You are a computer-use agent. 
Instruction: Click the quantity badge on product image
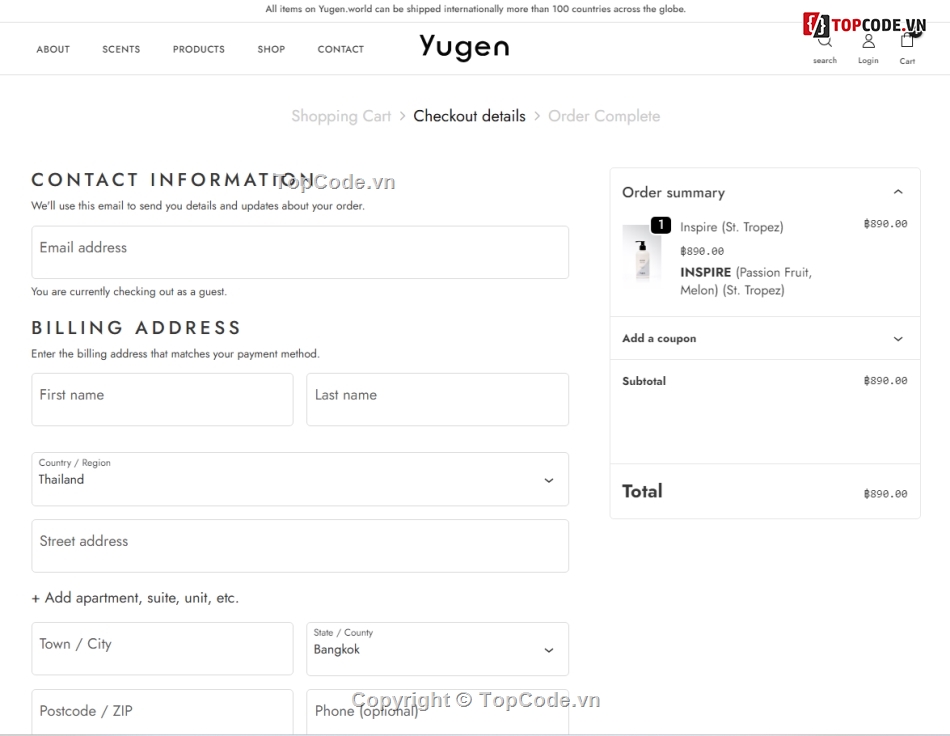click(660, 225)
